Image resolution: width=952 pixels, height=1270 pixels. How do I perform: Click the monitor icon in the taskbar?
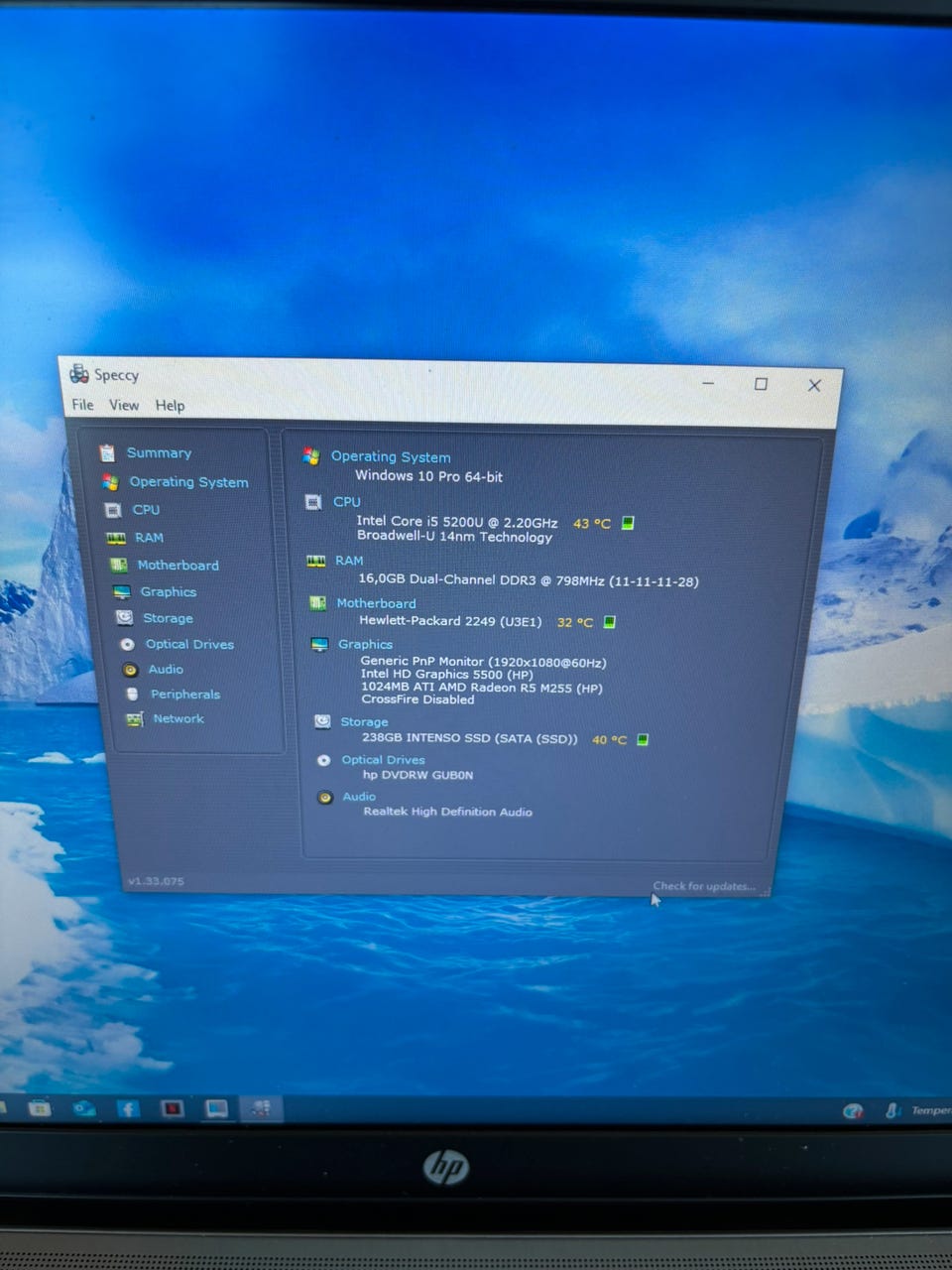[216, 1108]
